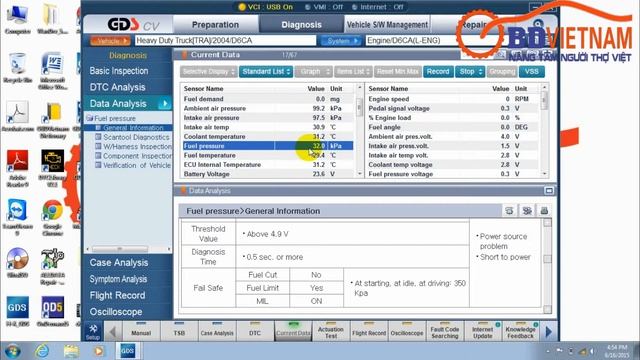Image resolution: width=640 pixels, height=360 pixels.
Task: Switch to GDS in the taskbar
Action: click(128, 351)
